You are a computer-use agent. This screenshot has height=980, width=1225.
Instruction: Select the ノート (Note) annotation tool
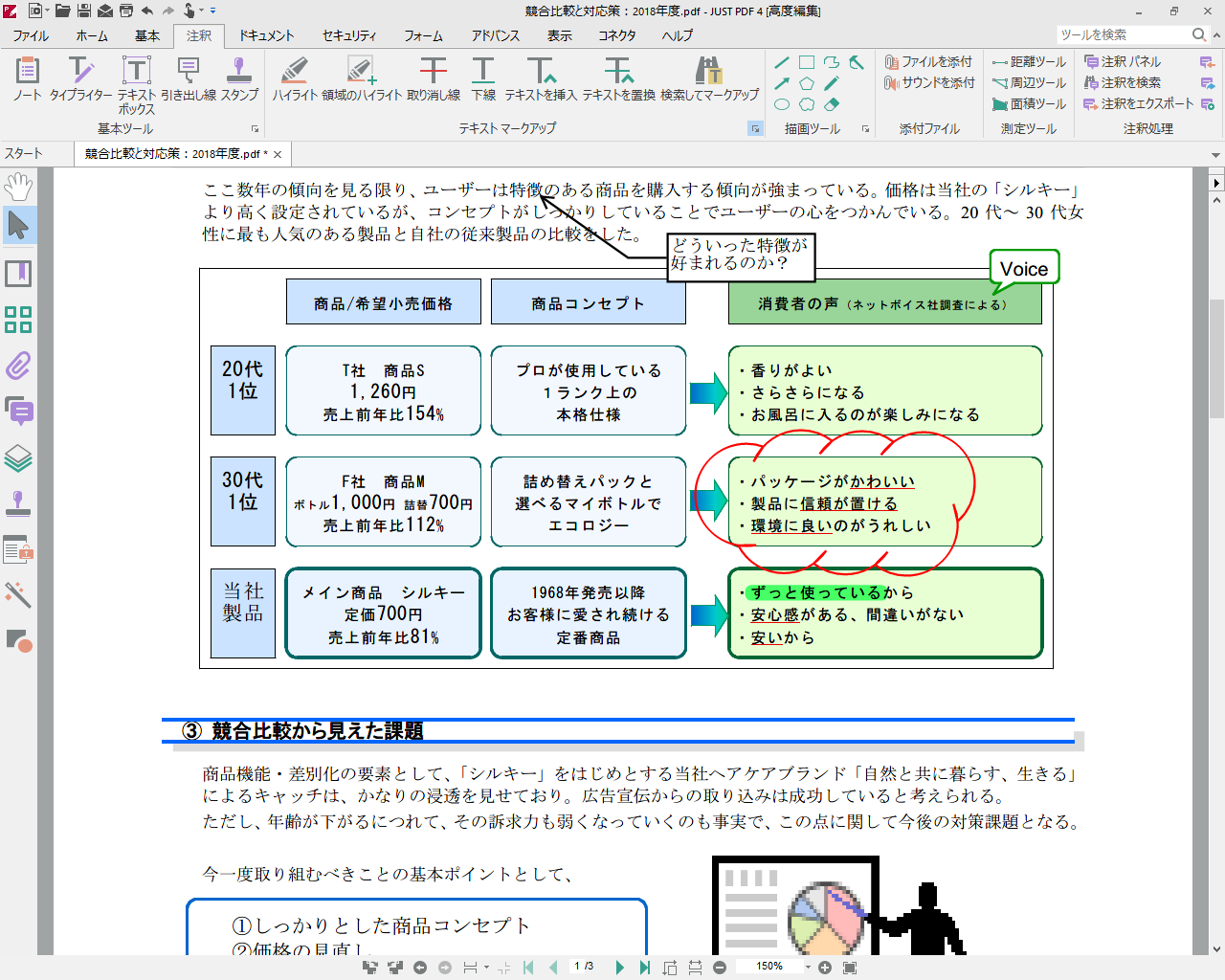pos(27,78)
